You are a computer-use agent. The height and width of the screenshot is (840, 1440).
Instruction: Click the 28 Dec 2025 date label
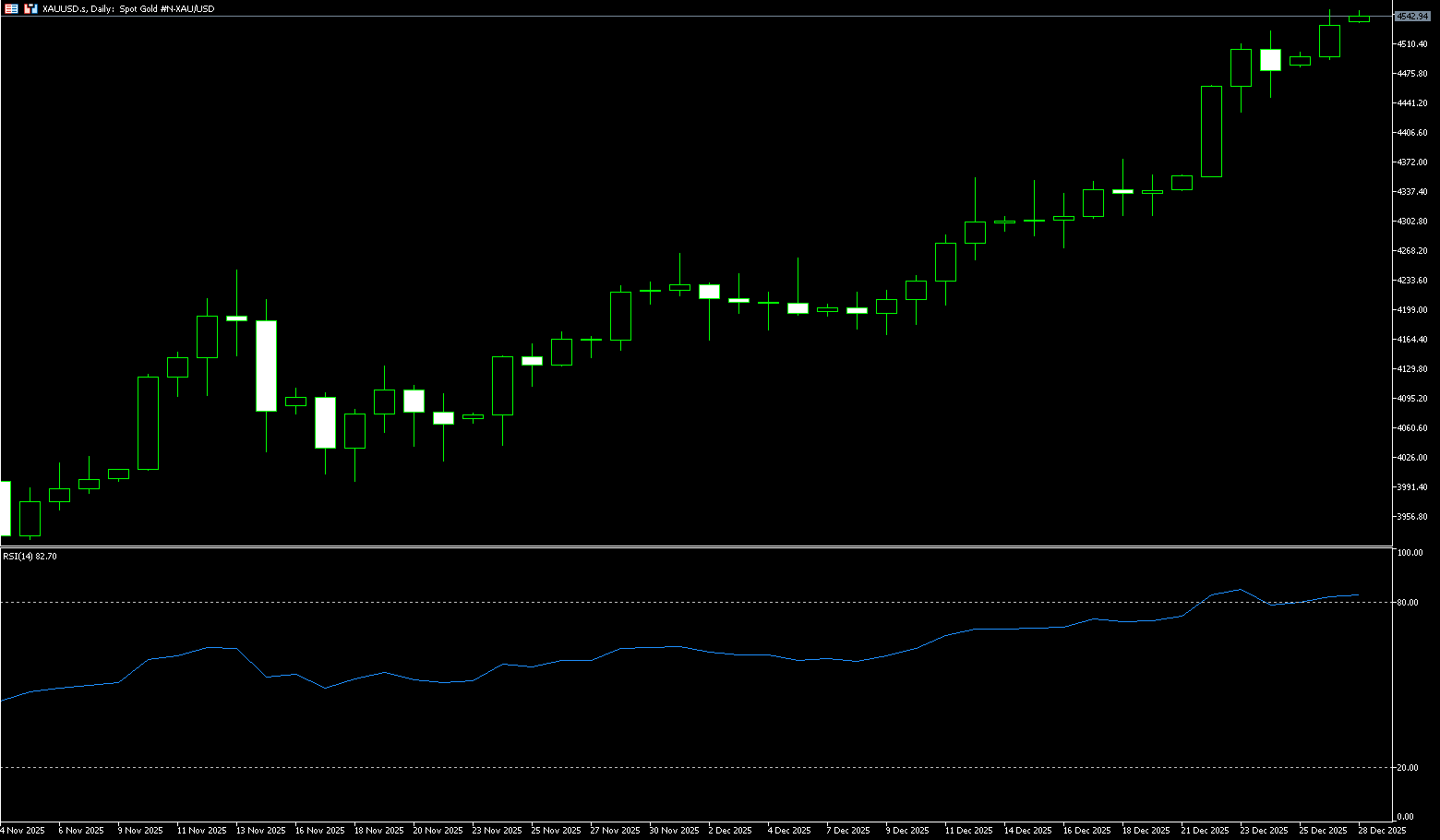click(x=1382, y=831)
